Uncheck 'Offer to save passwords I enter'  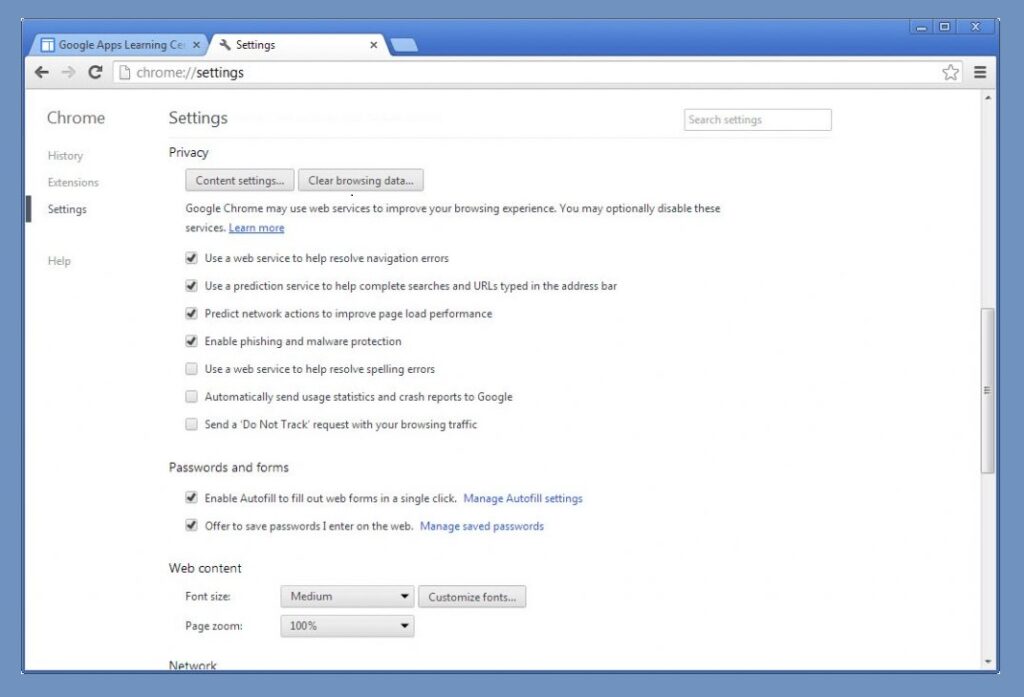(191, 525)
